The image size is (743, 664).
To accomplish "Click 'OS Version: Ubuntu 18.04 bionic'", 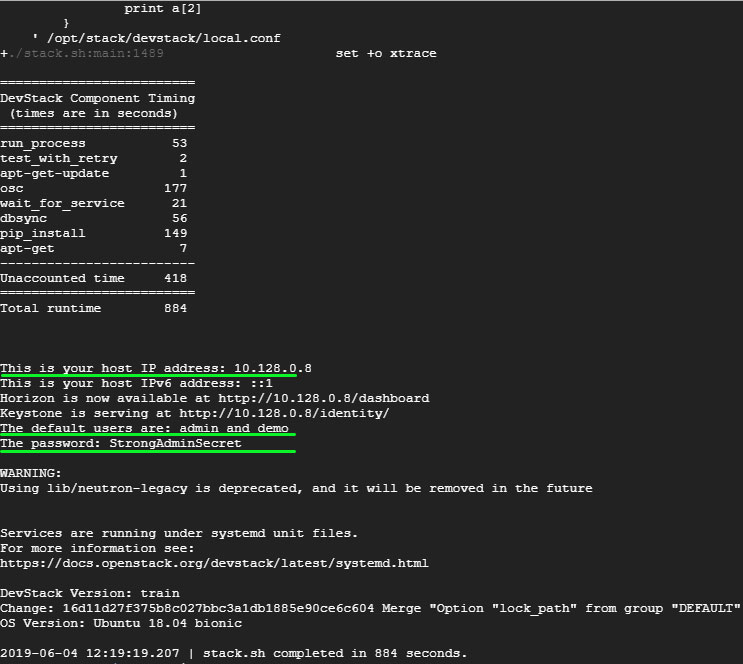I will pos(121,623).
